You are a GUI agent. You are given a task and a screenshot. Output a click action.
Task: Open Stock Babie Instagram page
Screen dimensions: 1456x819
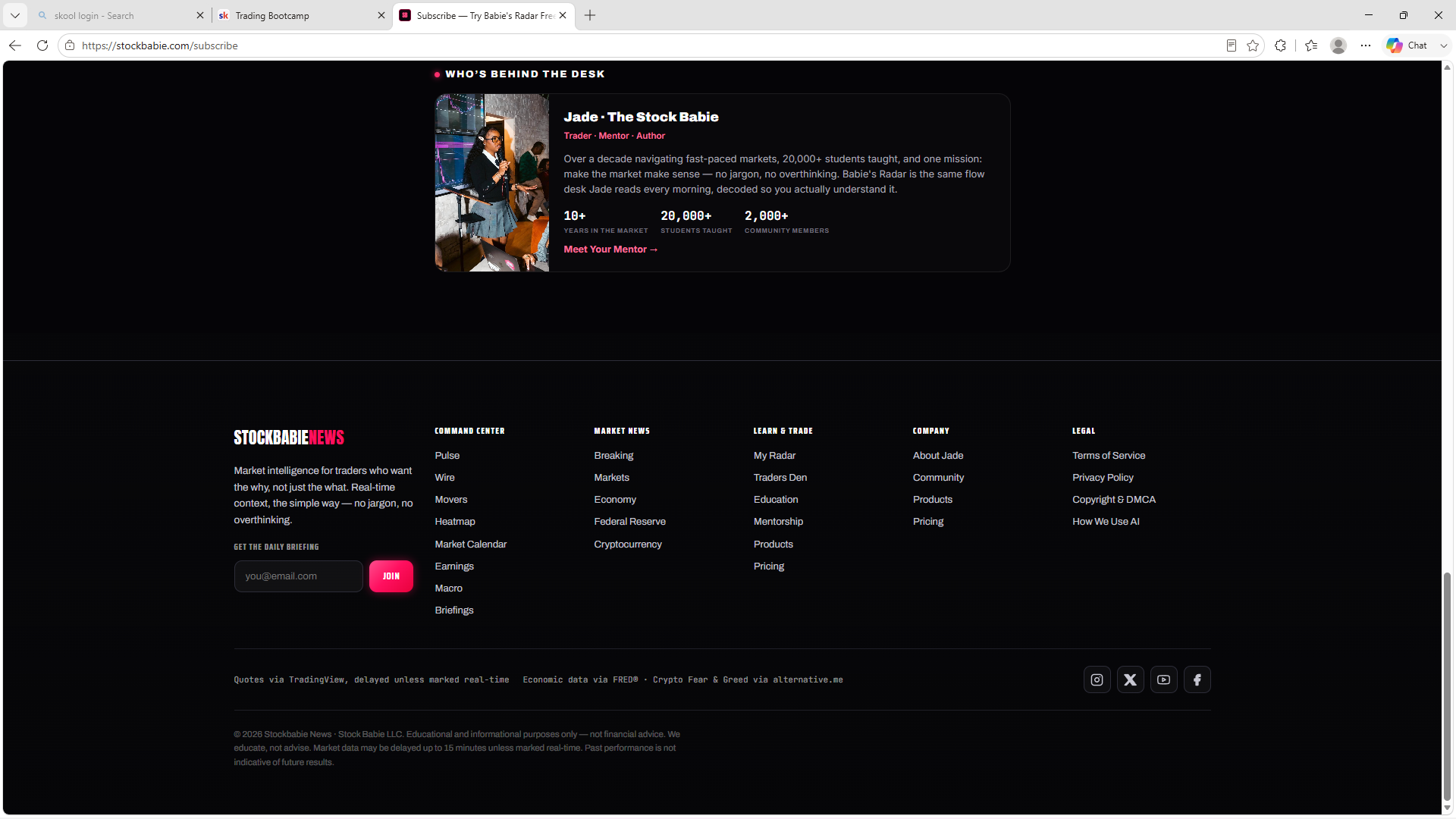tap(1097, 679)
